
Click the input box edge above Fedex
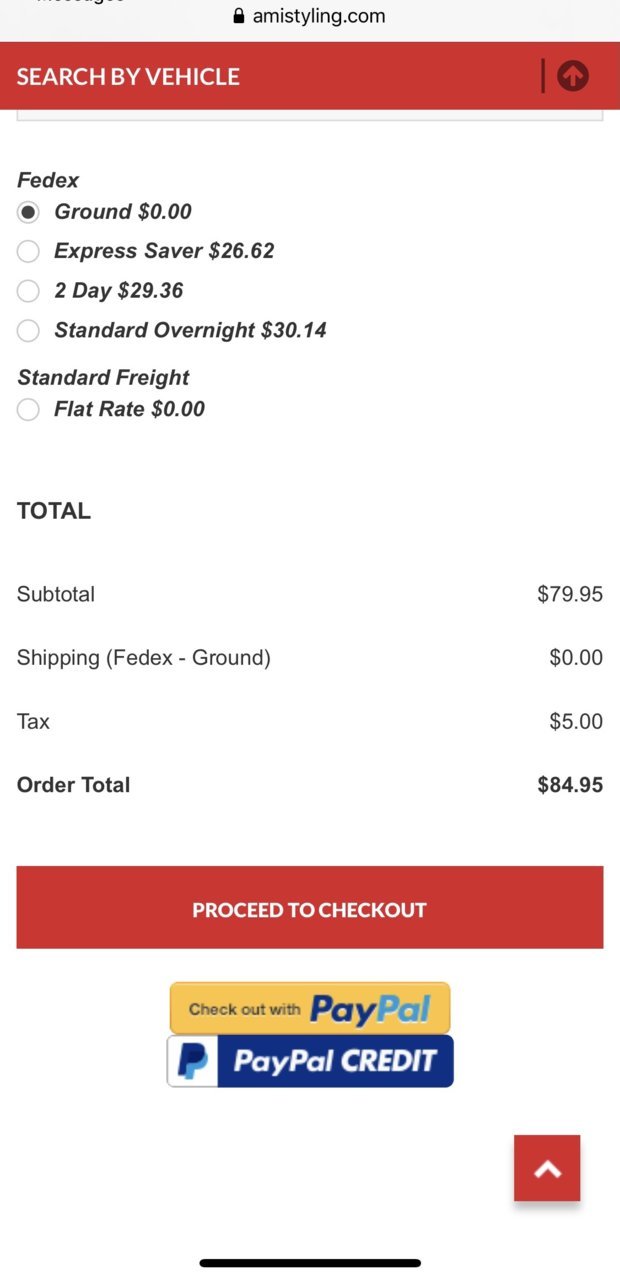click(x=310, y=118)
